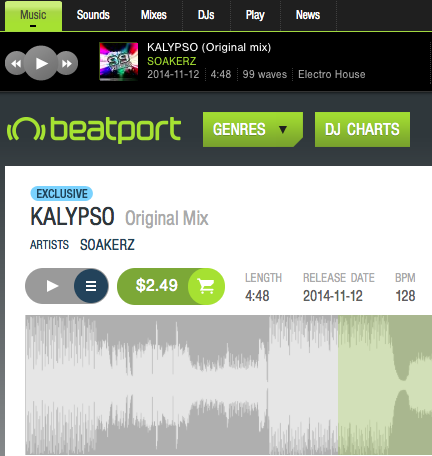Open the Mixes tab
The image size is (432, 456).
pyautogui.click(x=154, y=15)
